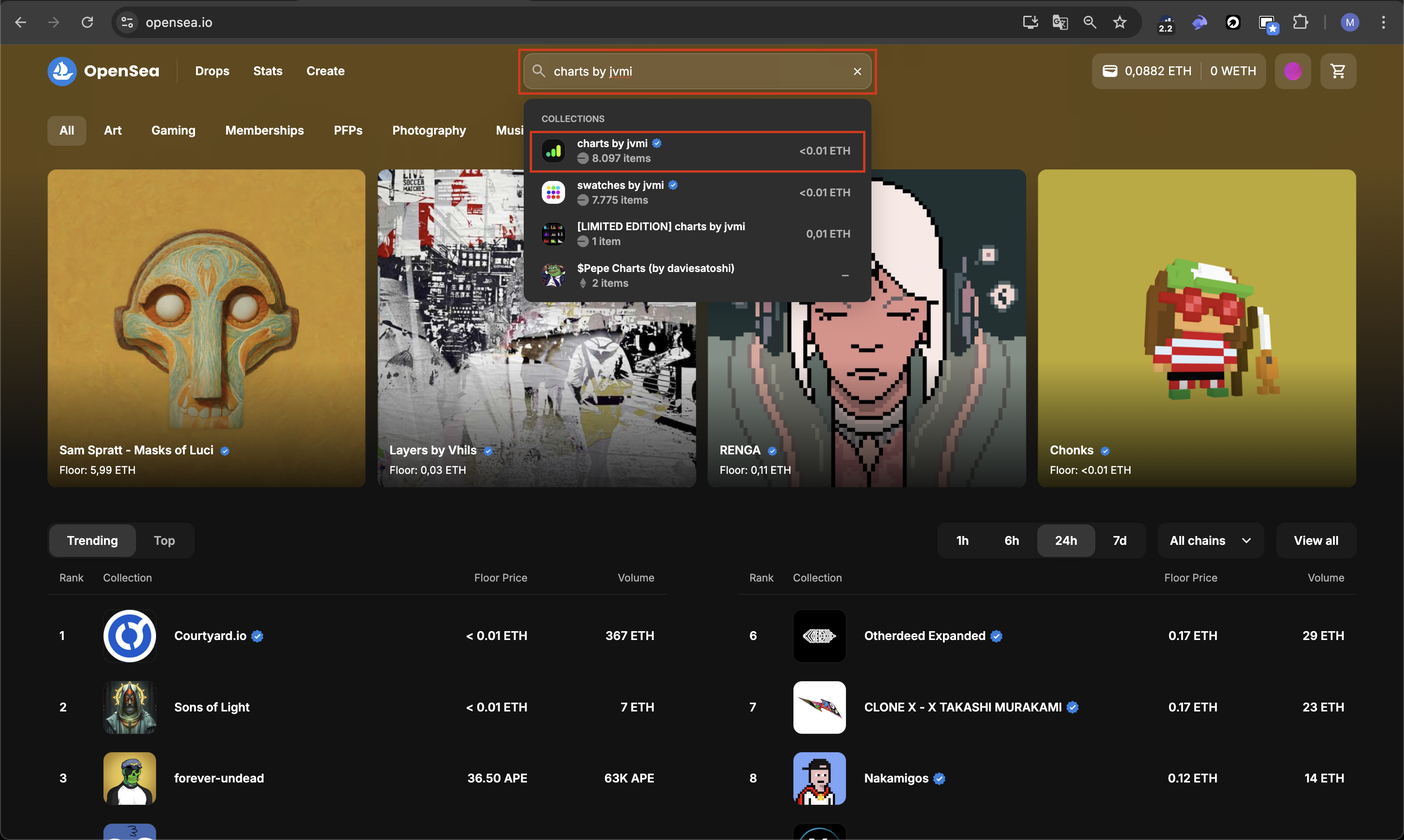Reload the opensea.io page
Viewport: 1404px width, 840px height.
pyautogui.click(x=87, y=23)
